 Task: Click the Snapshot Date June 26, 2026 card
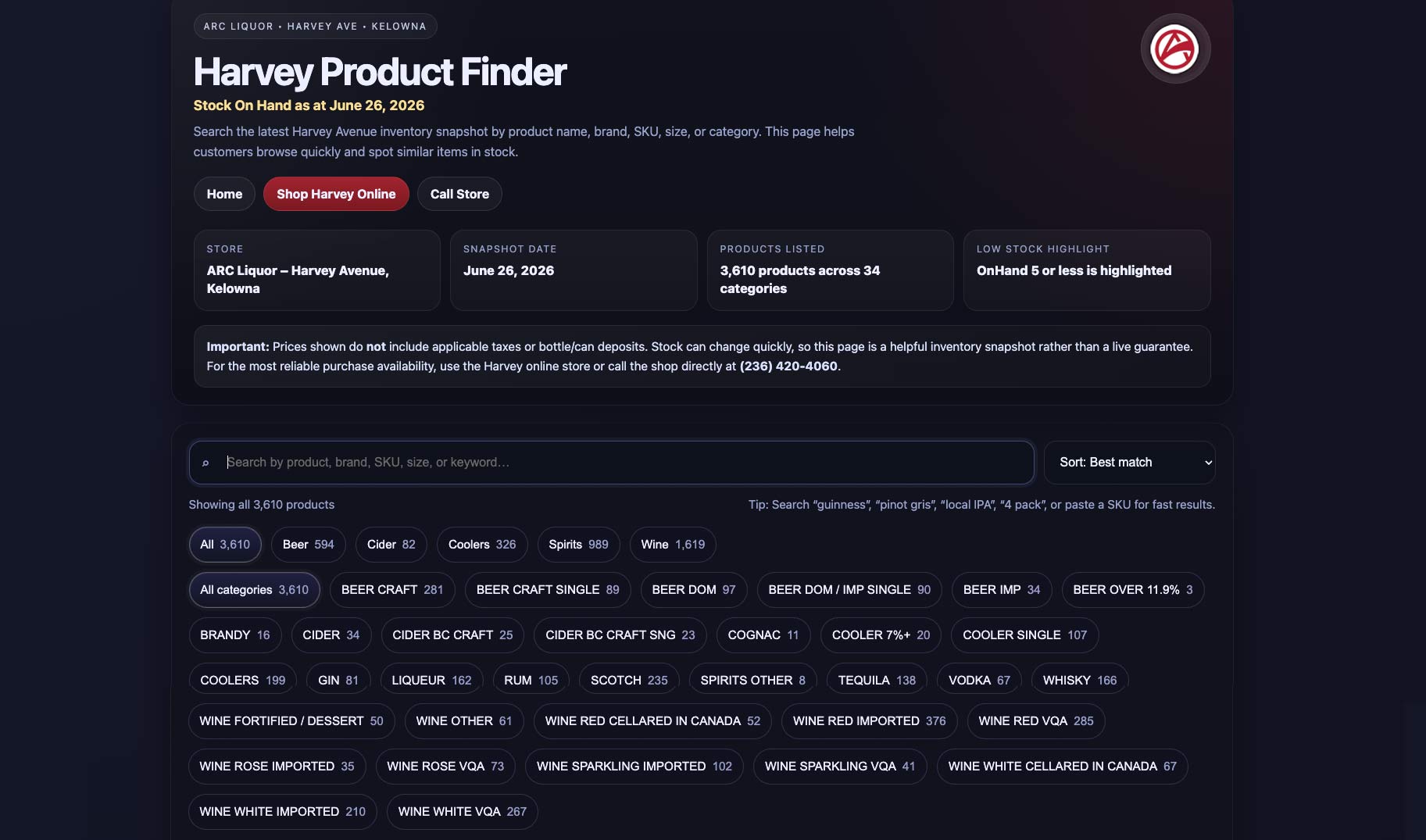[x=574, y=270]
